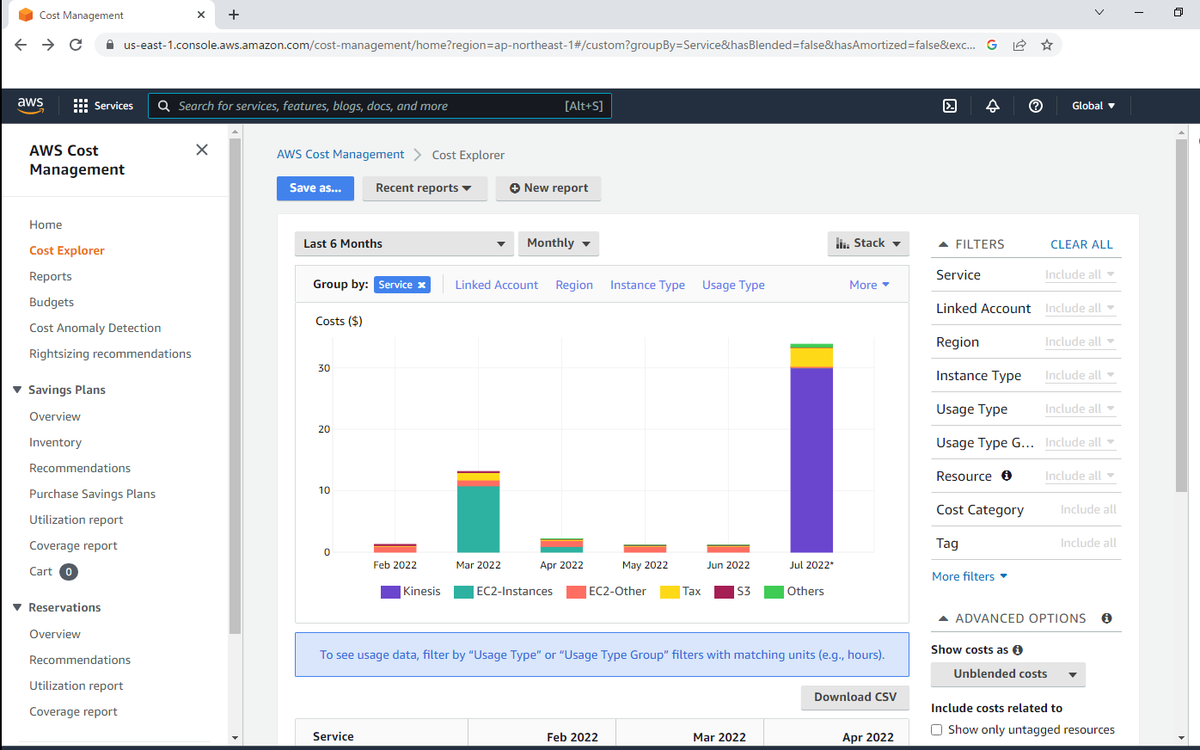Image resolution: width=1200 pixels, height=750 pixels.
Task: Open the AWS logo home link
Action: [30, 105]
